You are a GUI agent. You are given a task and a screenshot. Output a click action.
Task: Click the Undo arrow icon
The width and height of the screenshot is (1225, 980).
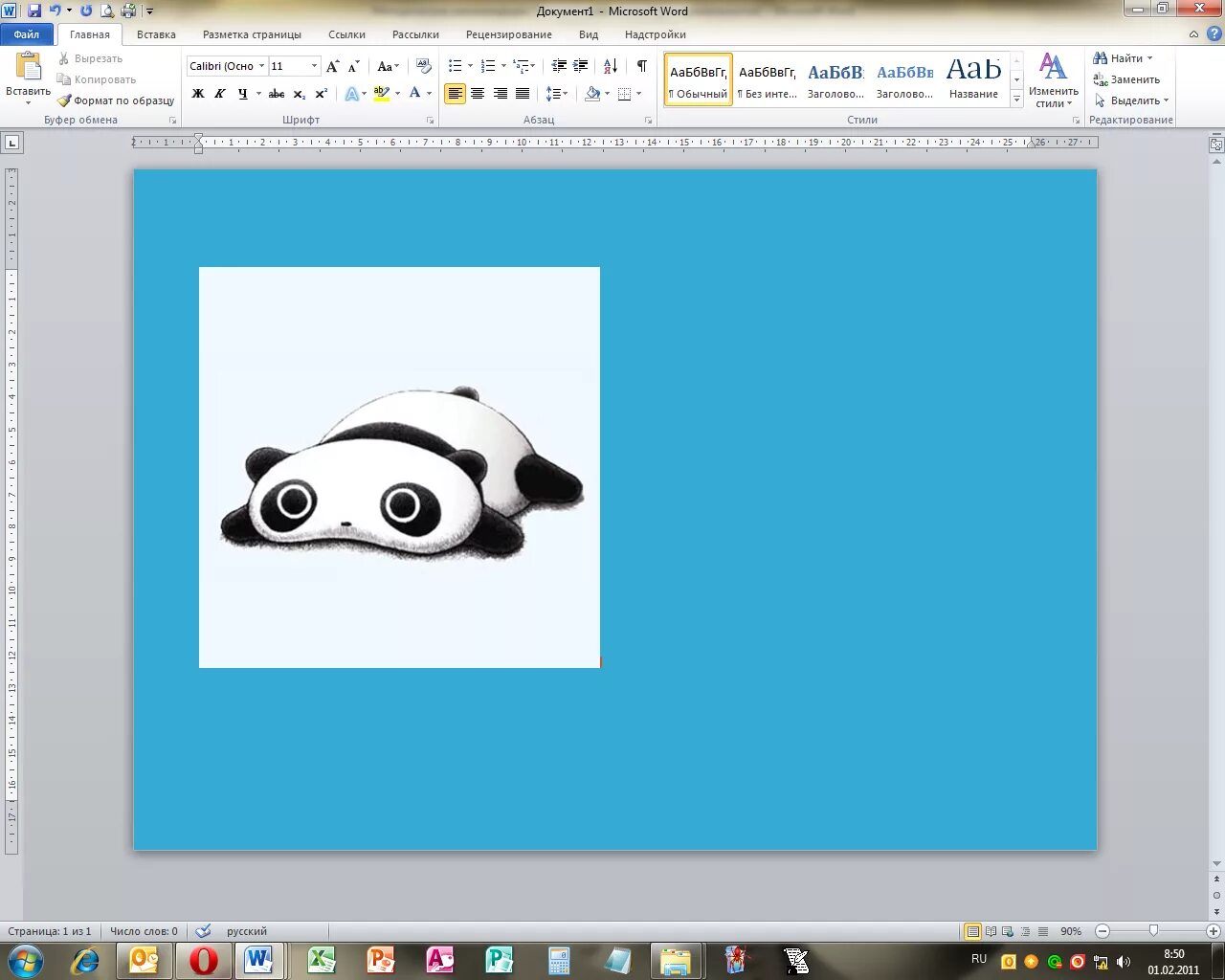[x=55, y=11]
